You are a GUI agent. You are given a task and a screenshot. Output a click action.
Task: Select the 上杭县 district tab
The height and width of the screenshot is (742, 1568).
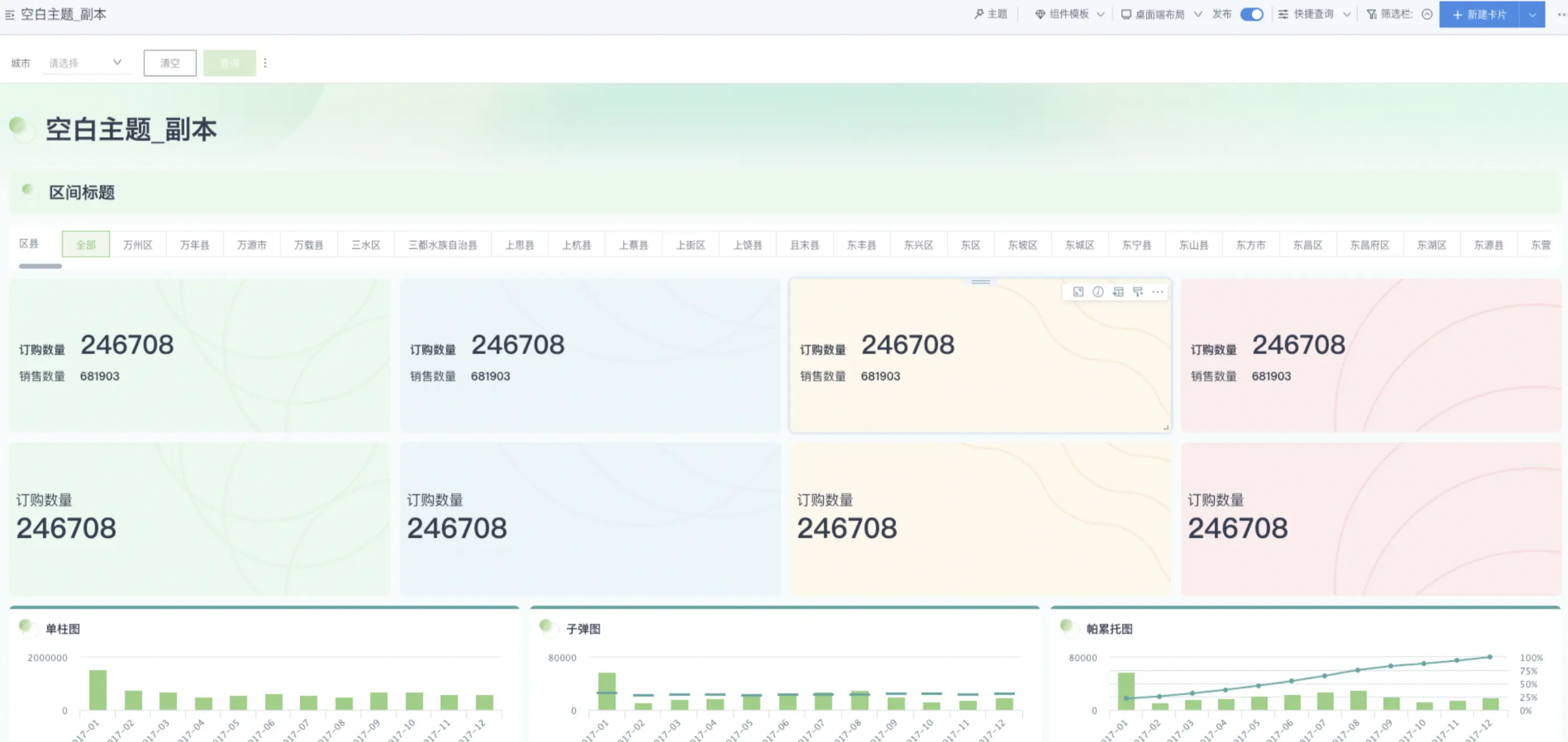point(577,244)
